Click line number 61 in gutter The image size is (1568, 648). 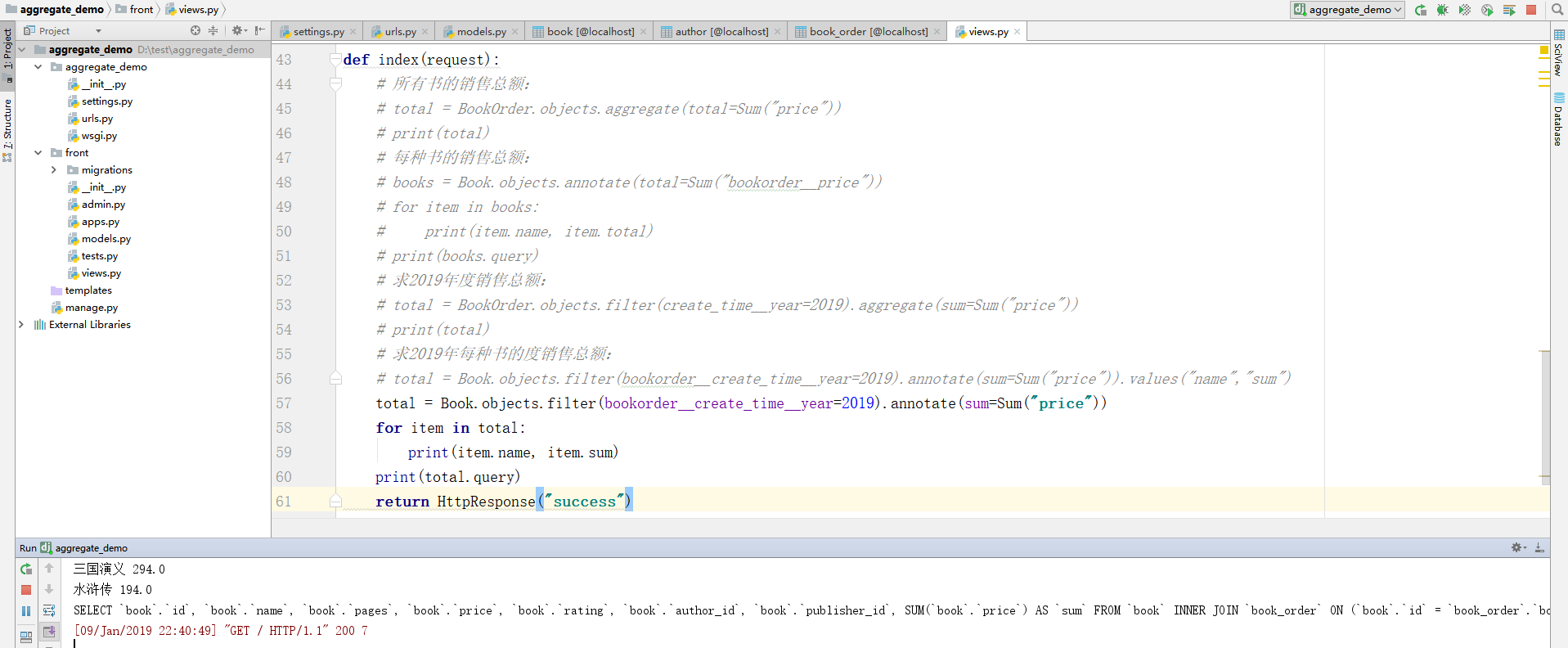[x=284, y=502]
